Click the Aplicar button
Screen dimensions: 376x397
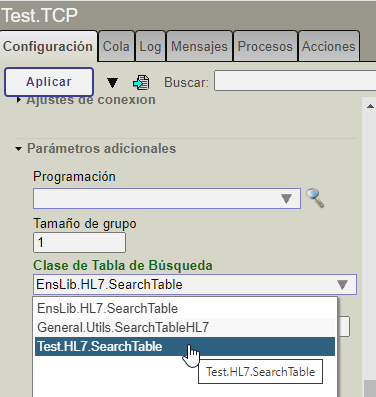coord(49,82)
